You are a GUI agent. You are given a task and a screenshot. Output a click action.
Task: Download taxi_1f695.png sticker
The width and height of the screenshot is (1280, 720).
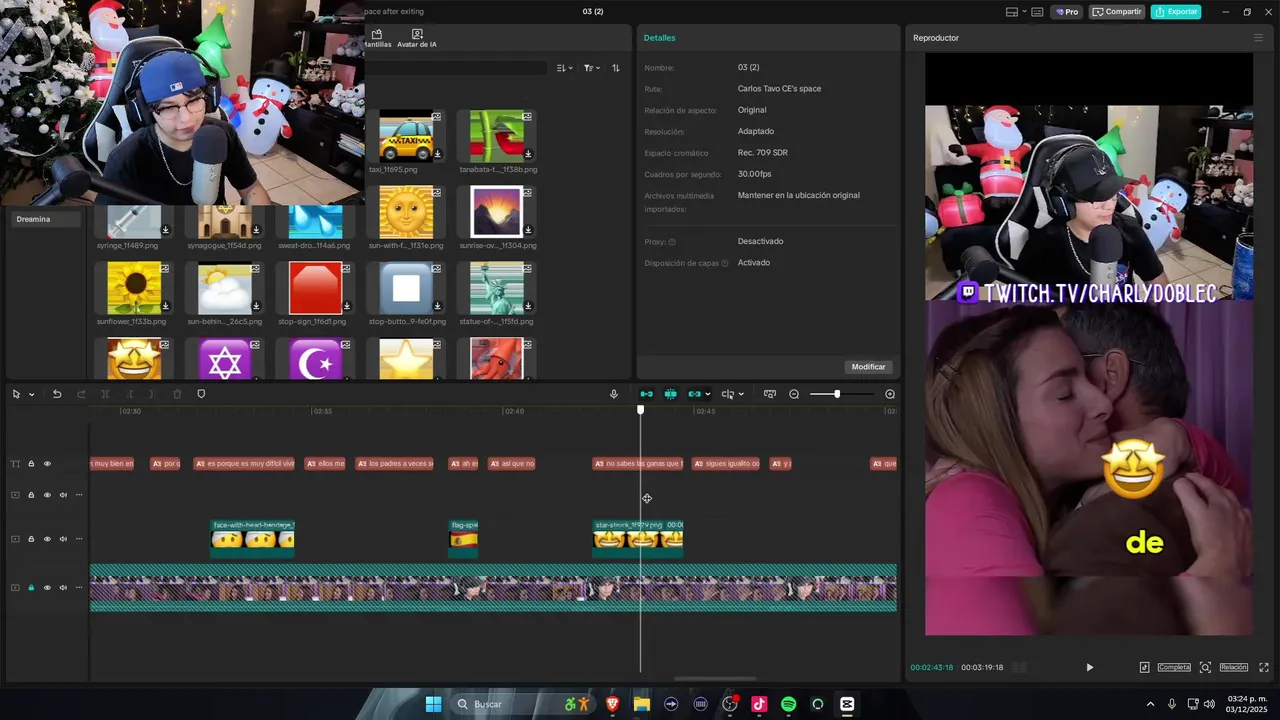[437, 154]
